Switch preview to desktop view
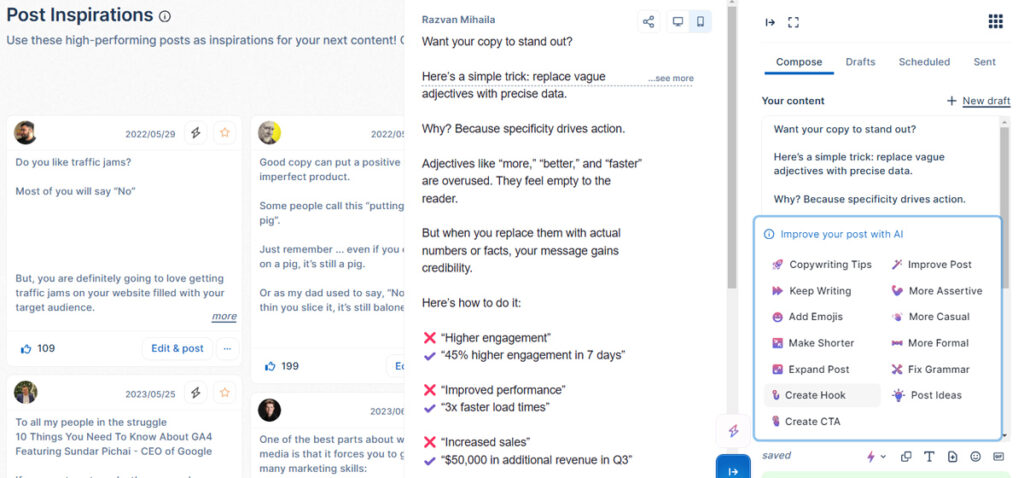1024x478 pixels. pos(678,22)
